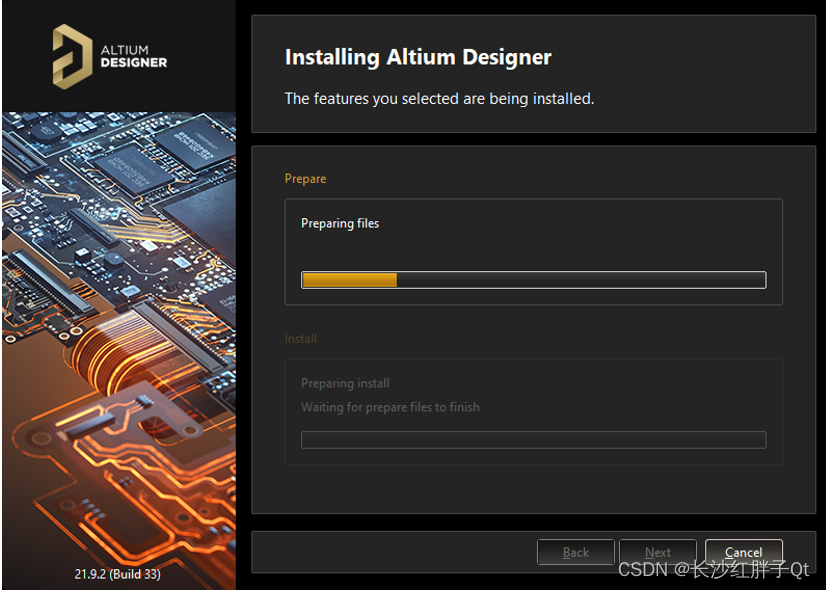Click the CSDN watermark text
This screenshot has width=826, height=590.
click(x=713, y=570)
